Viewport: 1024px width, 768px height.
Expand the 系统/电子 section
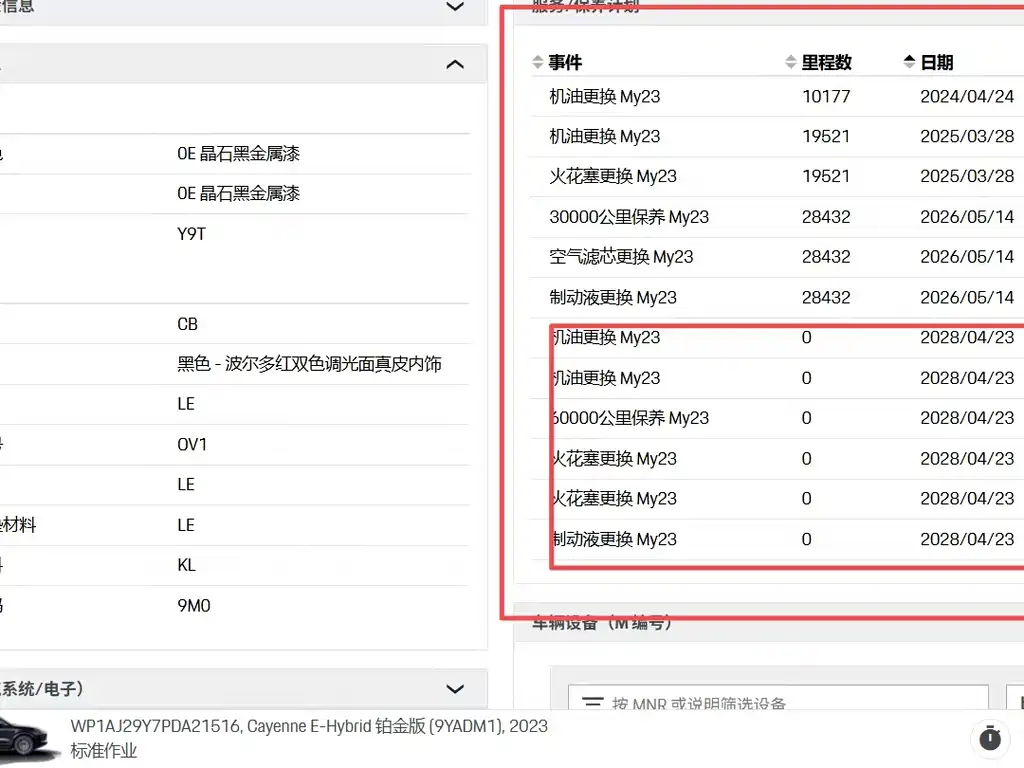(x=455, y=689)
